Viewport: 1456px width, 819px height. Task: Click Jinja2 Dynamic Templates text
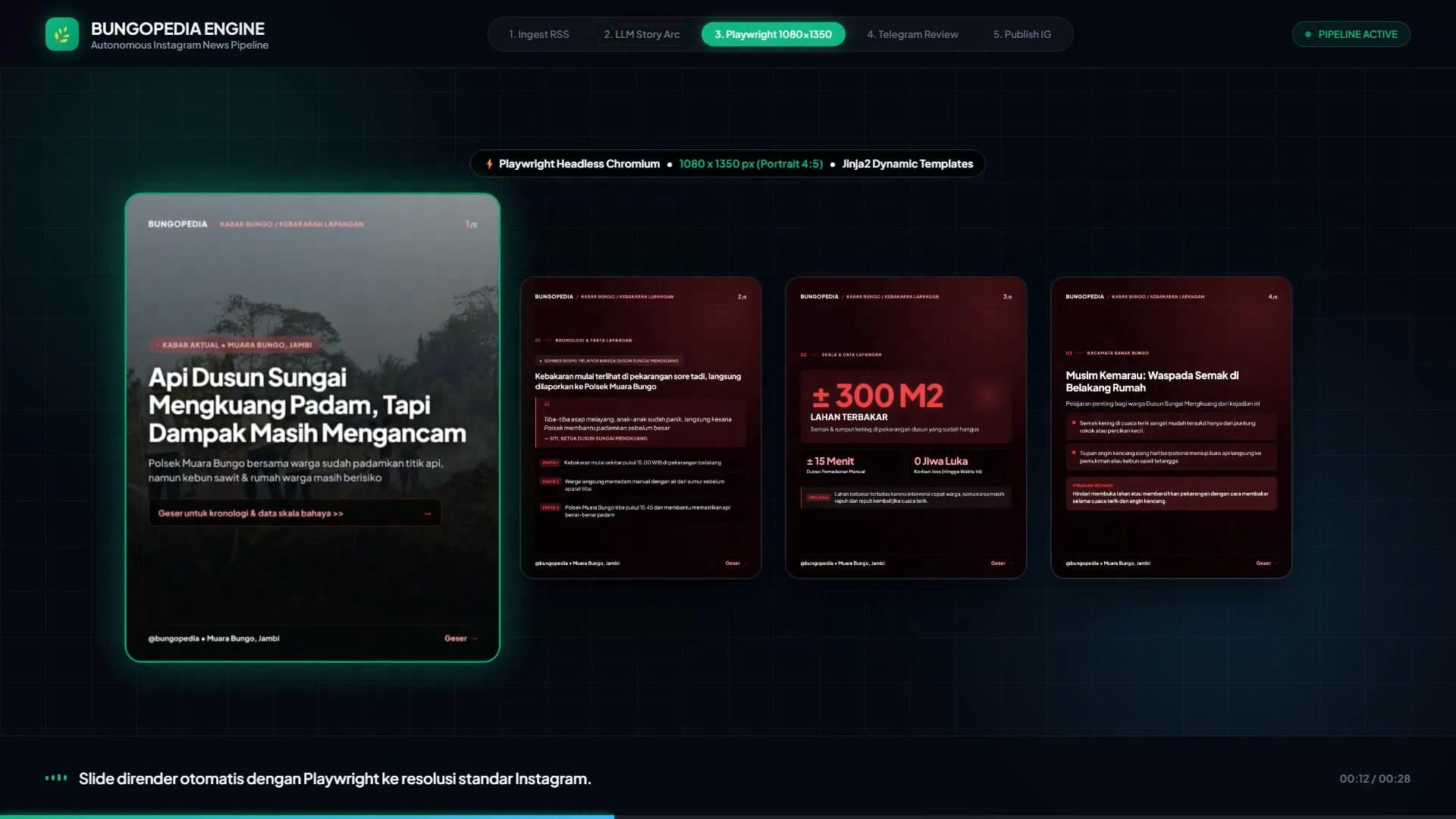pos(907,164)
